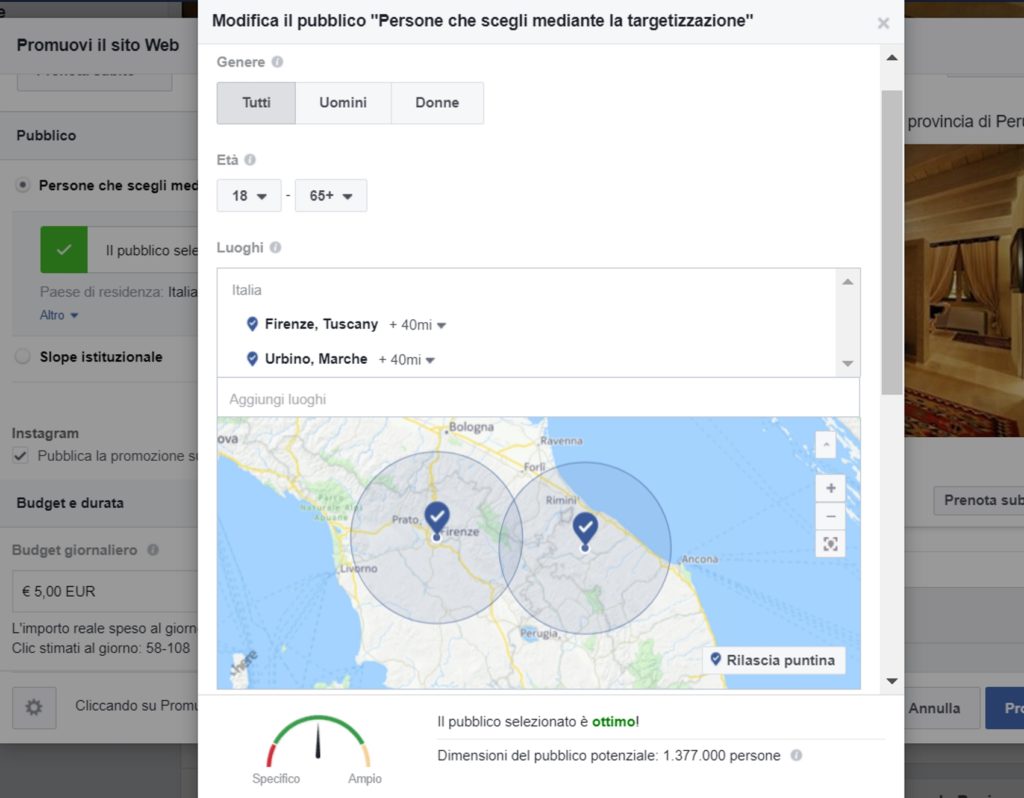Select the 'Persone che scegli' radio button
1024x798 pixels.
(x=23, y=185)
